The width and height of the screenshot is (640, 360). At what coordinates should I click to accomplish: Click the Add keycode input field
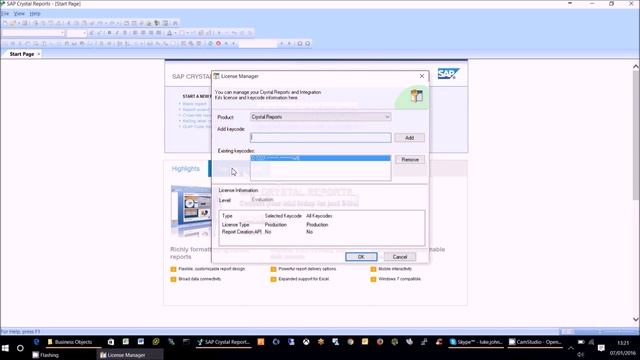320,138
